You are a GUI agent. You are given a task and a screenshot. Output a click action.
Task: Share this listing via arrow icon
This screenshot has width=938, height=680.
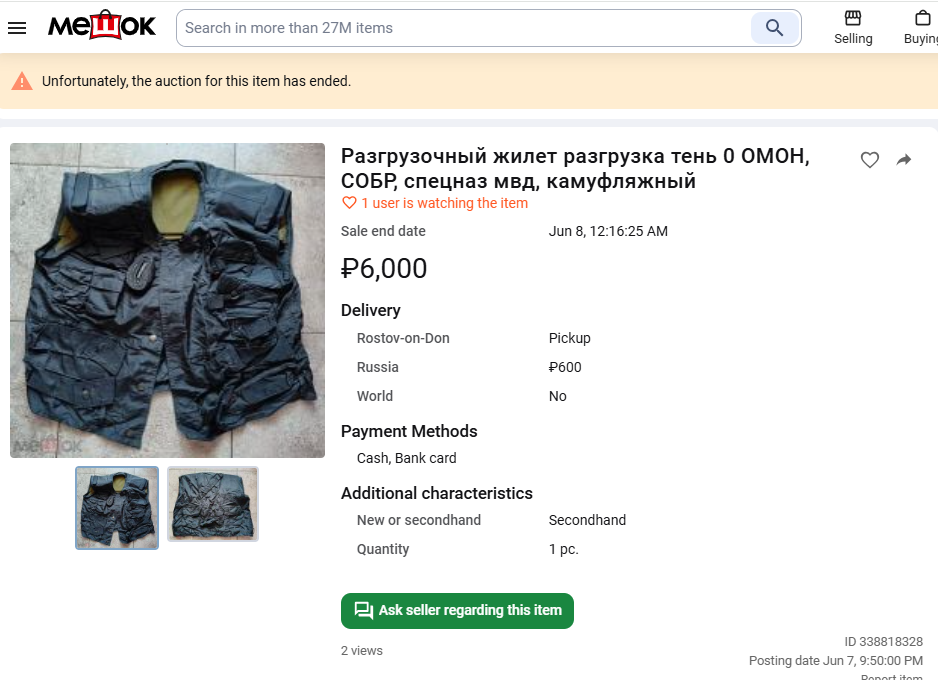[x=904, y=160]
